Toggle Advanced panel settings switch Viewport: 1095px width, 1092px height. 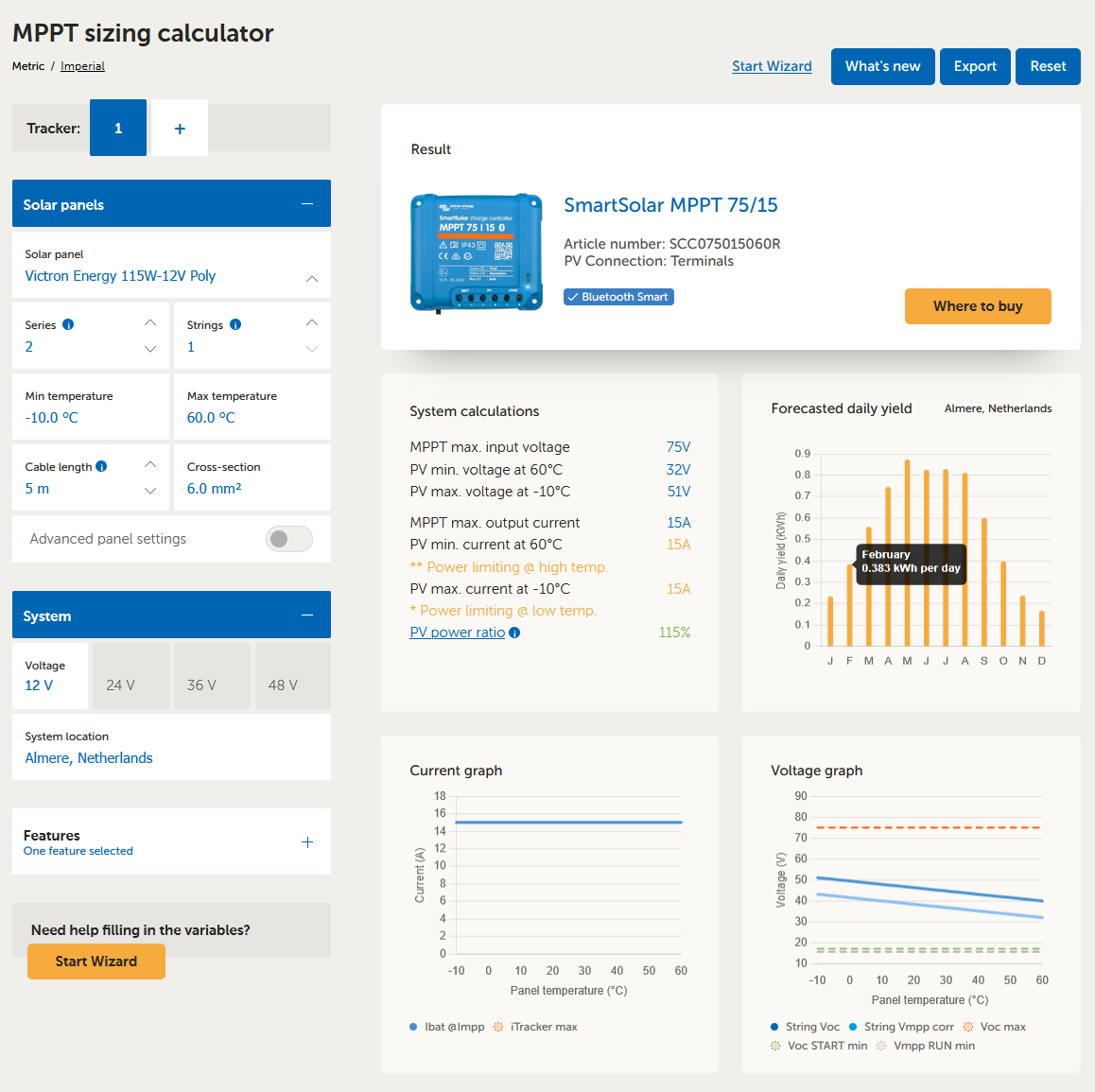(288, 539)
